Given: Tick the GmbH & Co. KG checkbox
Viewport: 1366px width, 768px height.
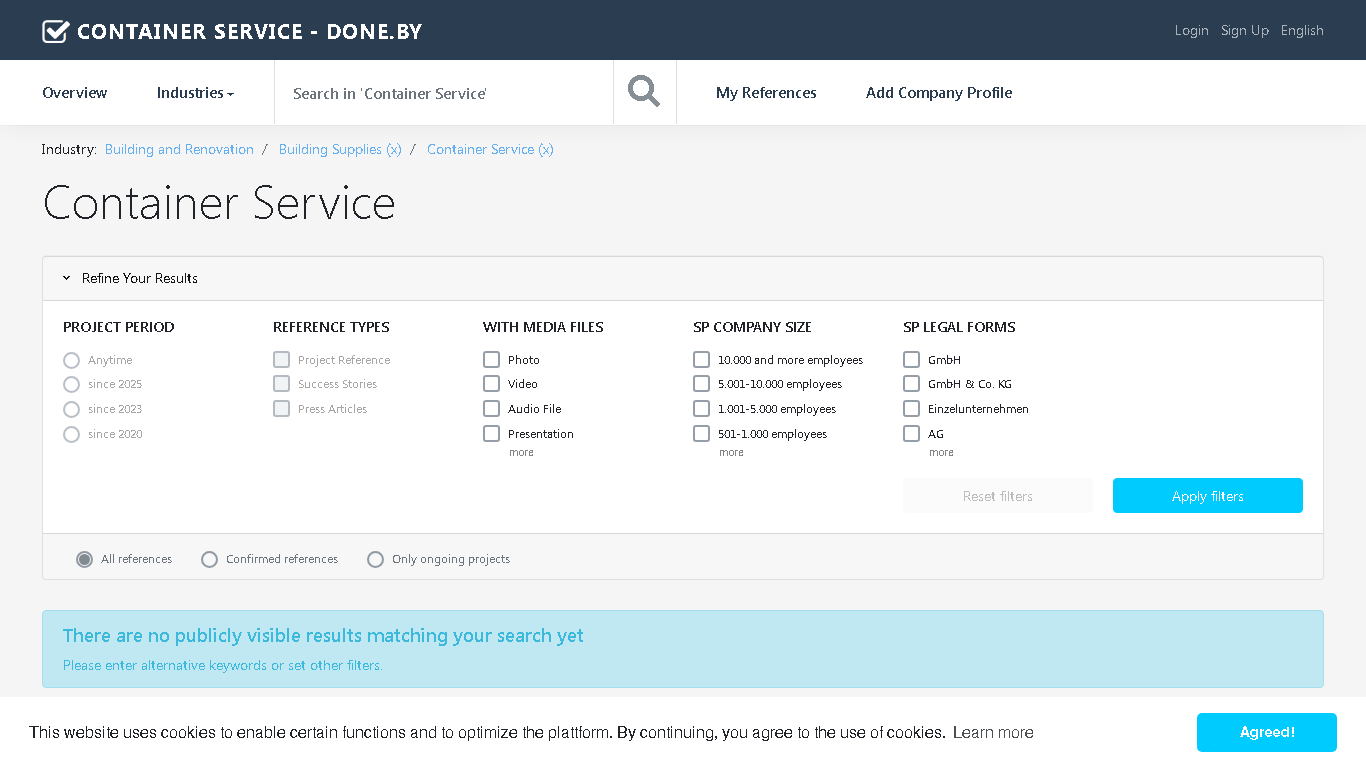Looking at the screenshot, I should point(911,383).
